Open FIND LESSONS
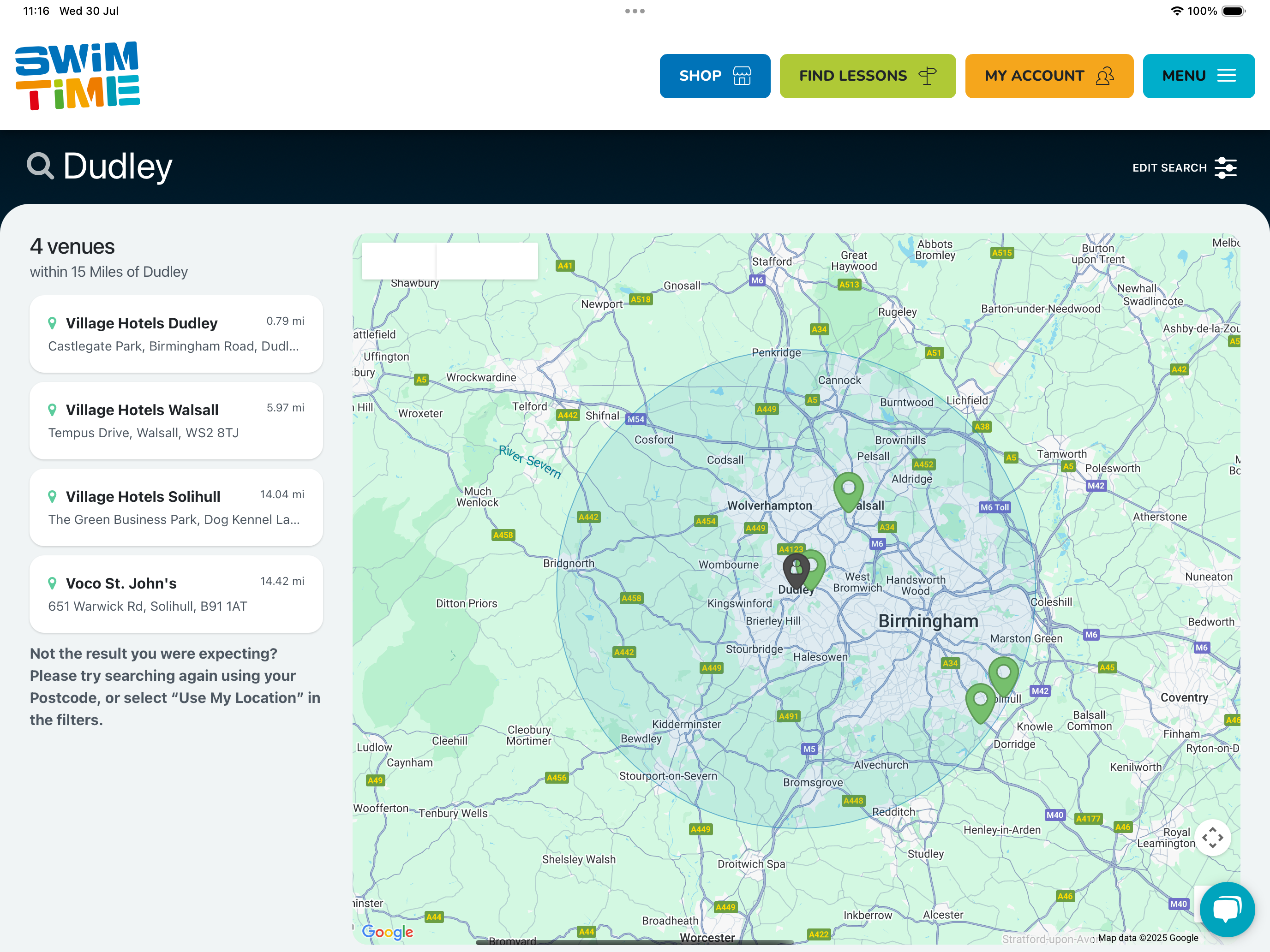1270x952 pixels. tap(868, 76)
